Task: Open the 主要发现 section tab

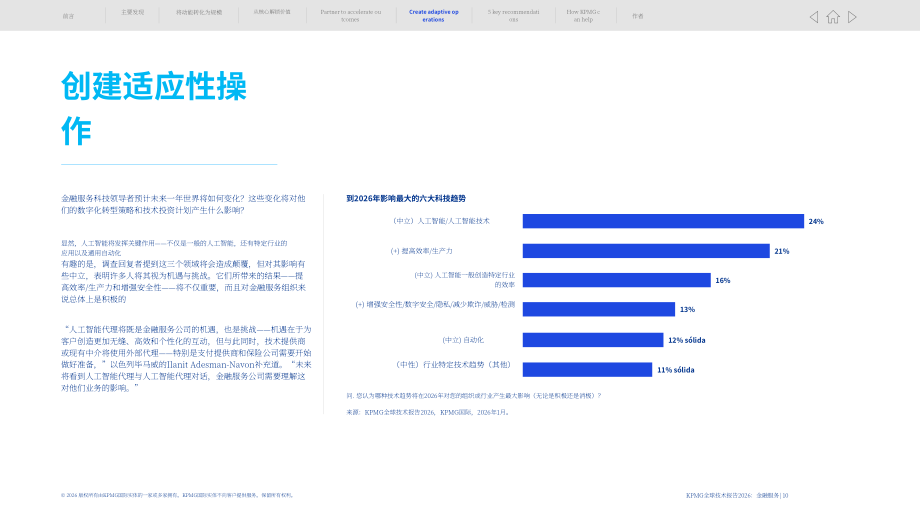Action: [x=133, y=12]
